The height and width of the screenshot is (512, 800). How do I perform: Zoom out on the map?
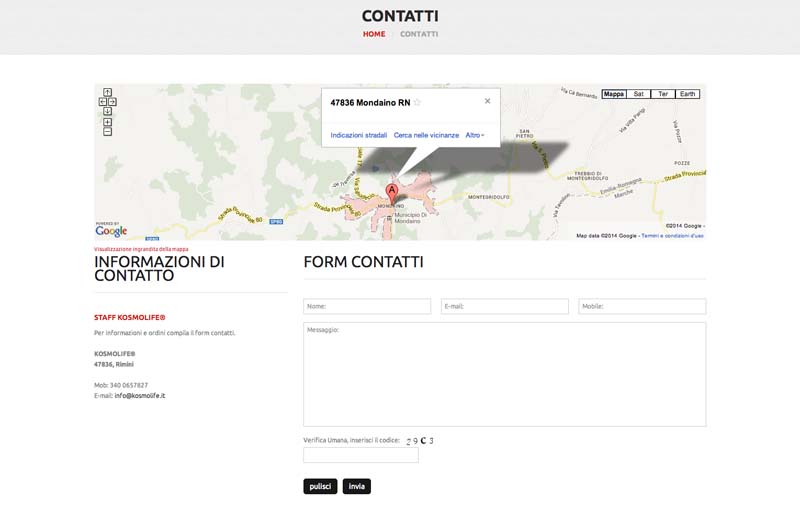coord(107,132)
